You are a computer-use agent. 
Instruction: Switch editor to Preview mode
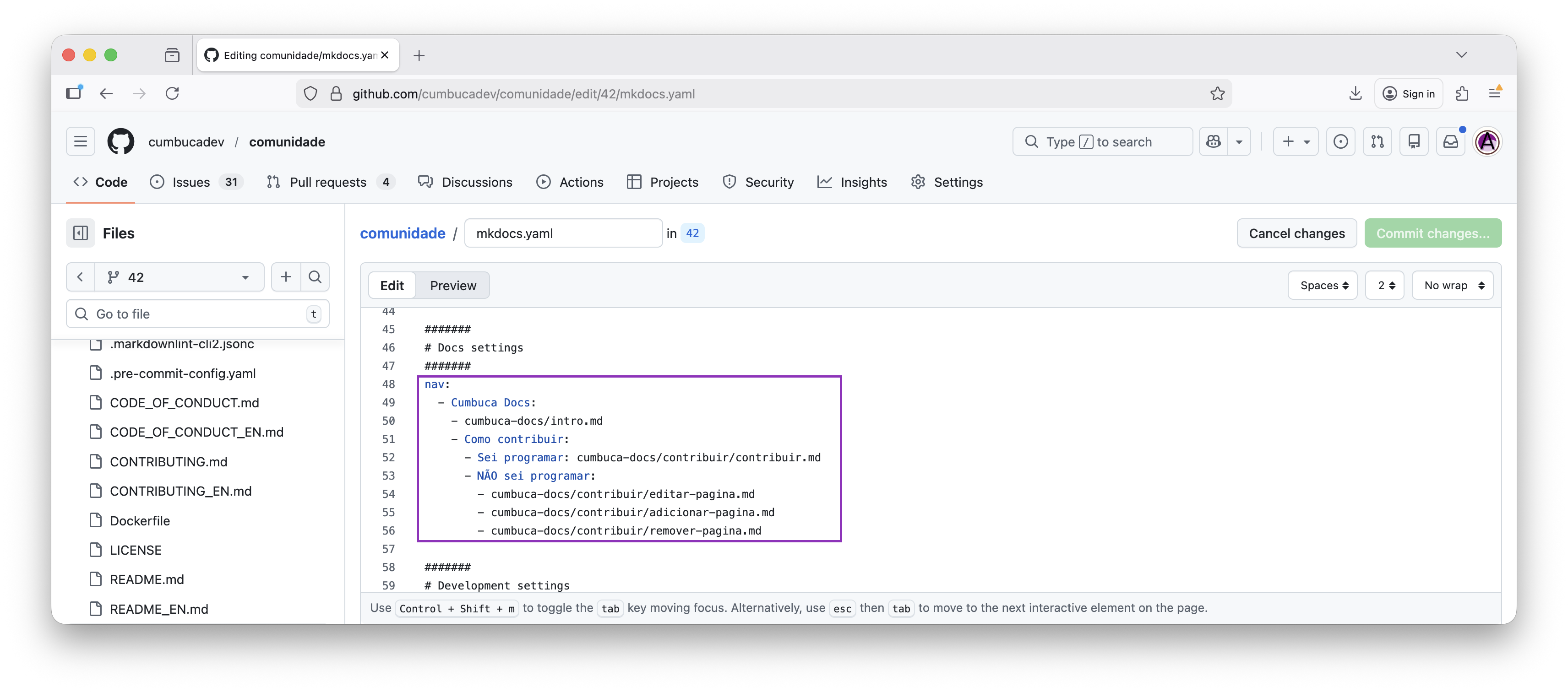coord(453,285)
